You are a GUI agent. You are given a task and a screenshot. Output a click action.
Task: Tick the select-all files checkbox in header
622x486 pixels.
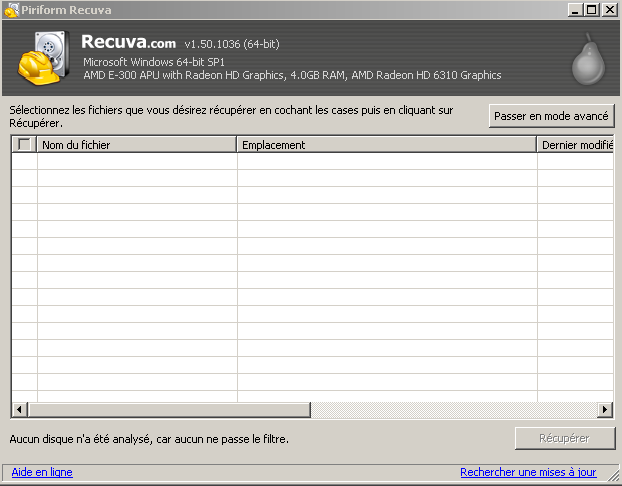click(24, 144)
